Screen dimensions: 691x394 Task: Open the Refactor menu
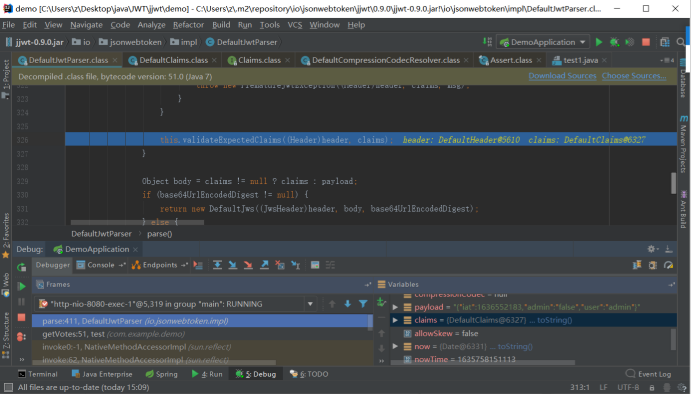188,25
